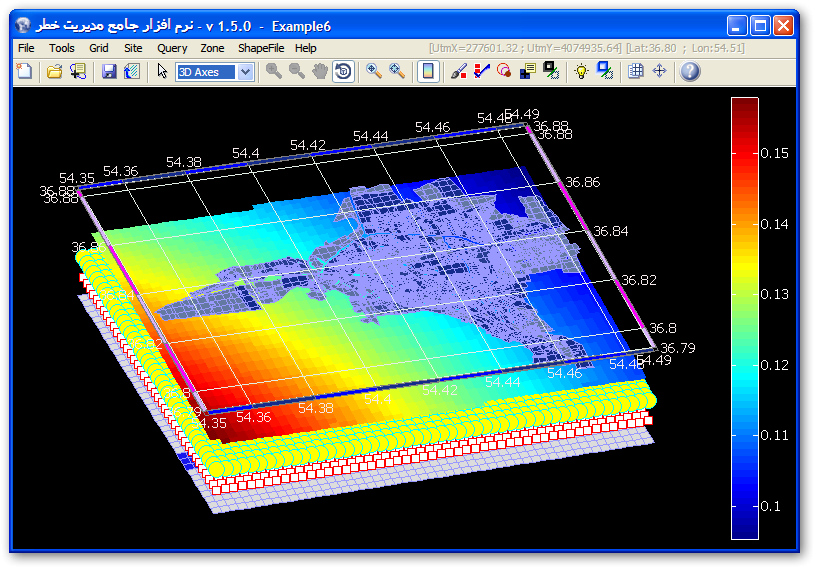Screen dimensions: 815x568
Task: Open the Tools menu
Action: pos(62,47)
